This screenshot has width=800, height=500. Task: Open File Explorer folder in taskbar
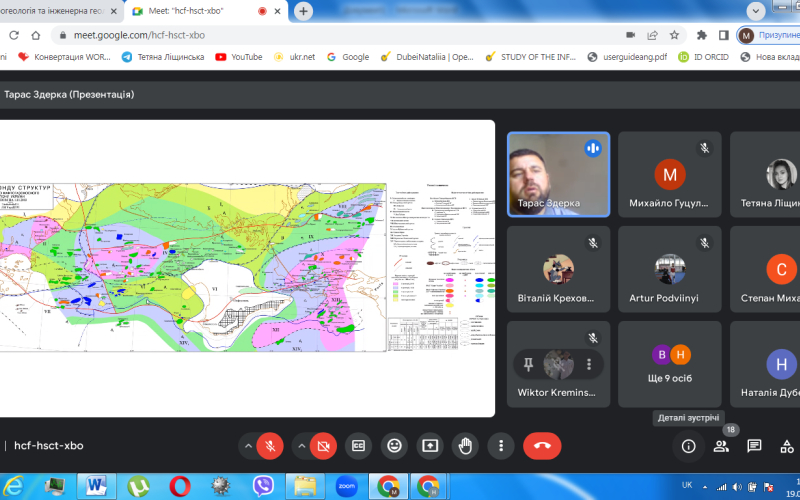pyautogui.click(x=305, y=487)
